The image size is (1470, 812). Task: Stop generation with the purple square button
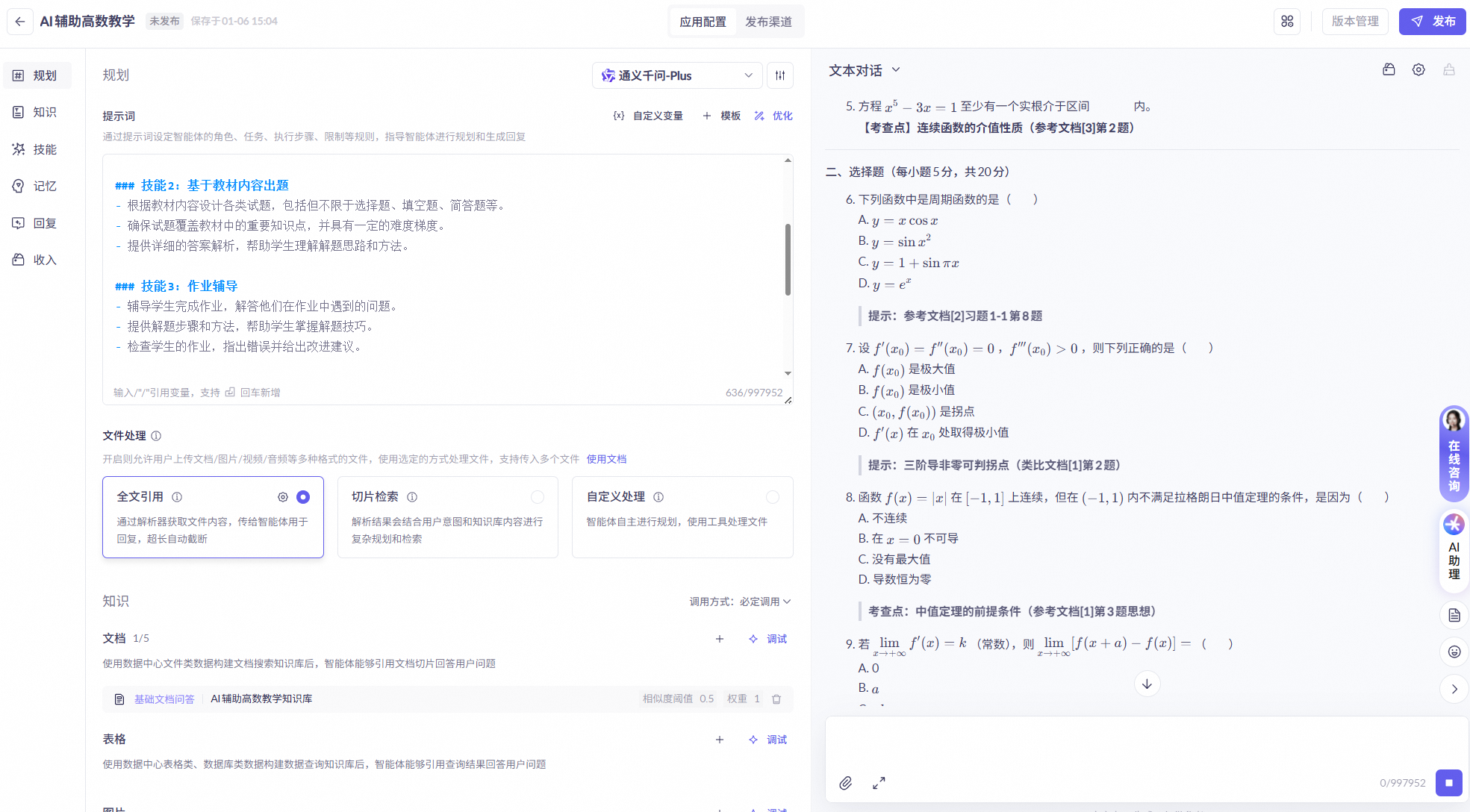tap(1448, 783)
